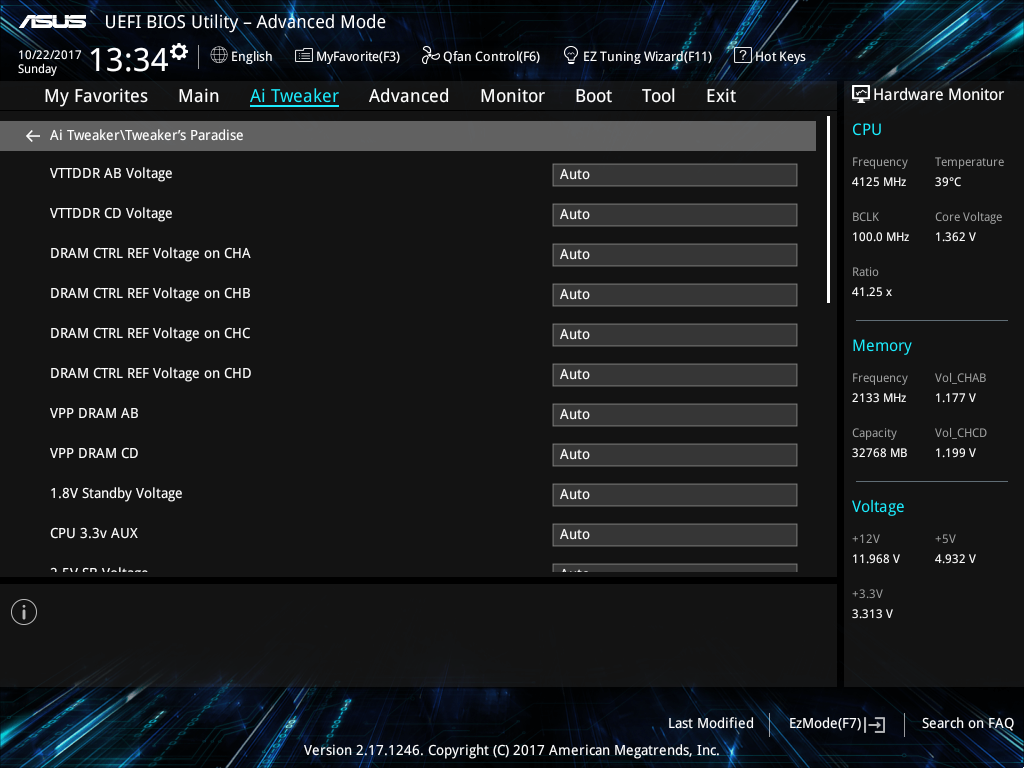Select 1.8V Standby Voltage label
Viewport: 1024px width, 768px height.
[116, 494]
